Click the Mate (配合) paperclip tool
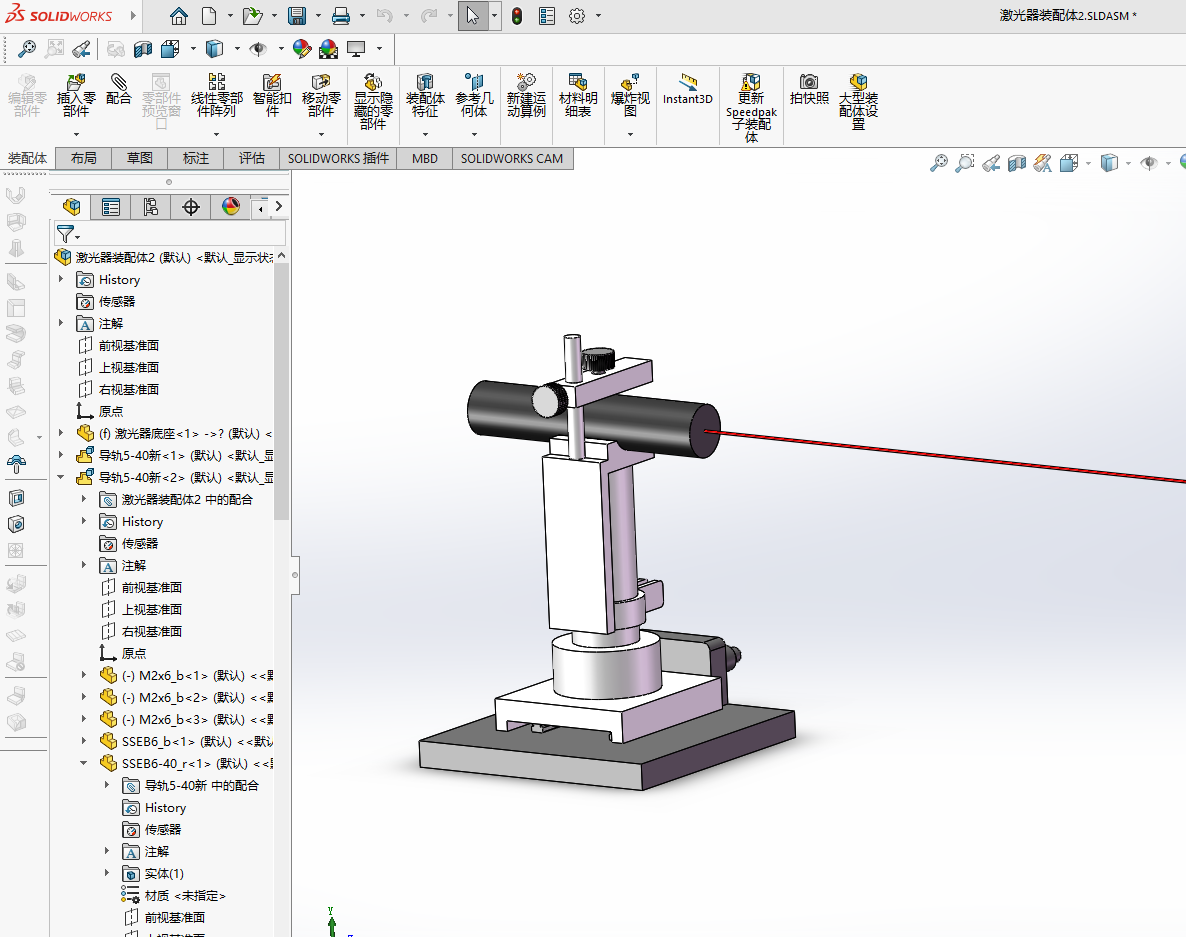 pyautogui.click(x=118, y=89)
